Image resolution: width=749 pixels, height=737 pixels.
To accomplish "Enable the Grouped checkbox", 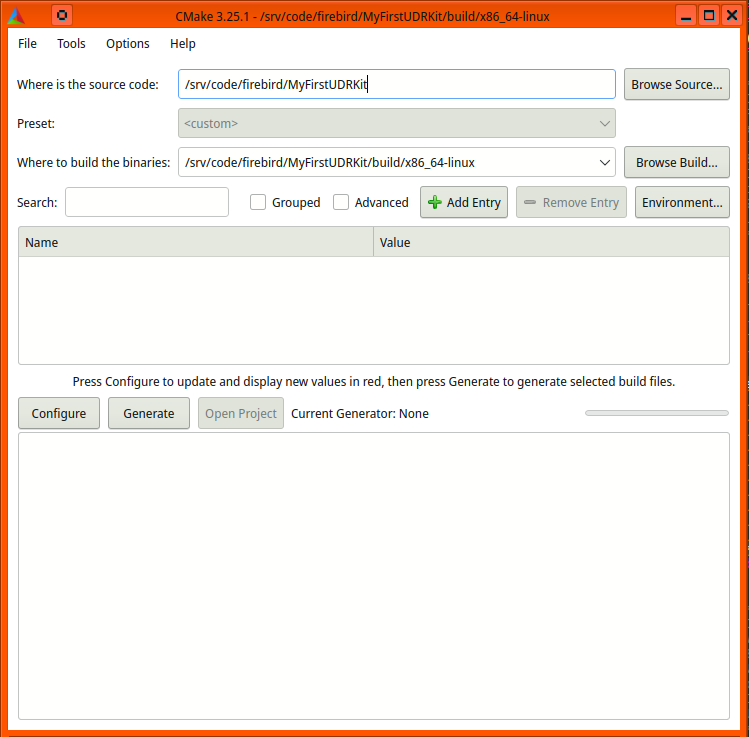I will click(x=258, y=202).
